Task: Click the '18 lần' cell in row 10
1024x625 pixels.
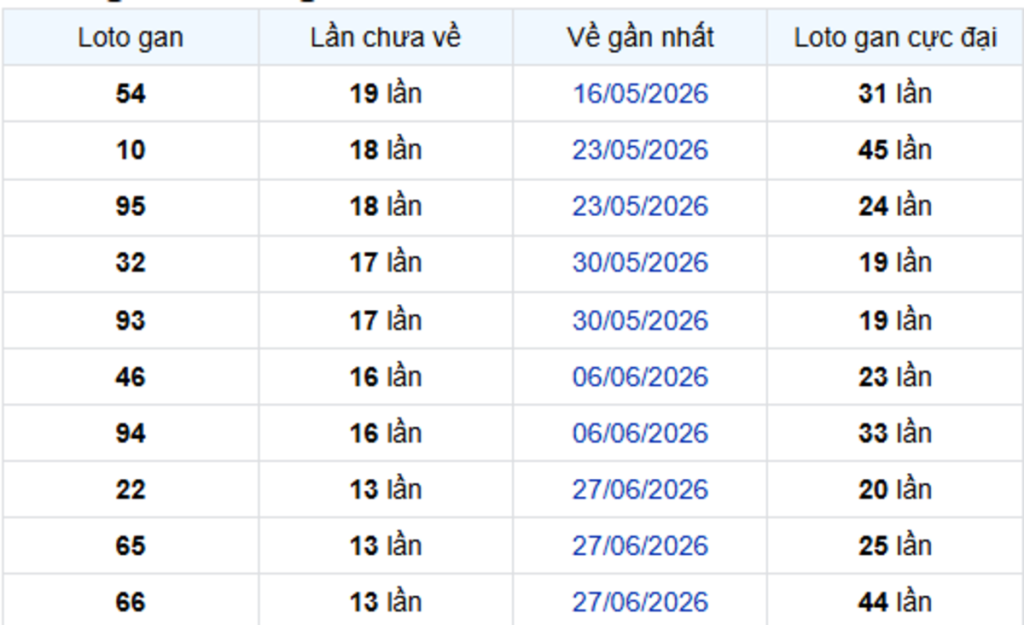Action: [x=385, y=150]
